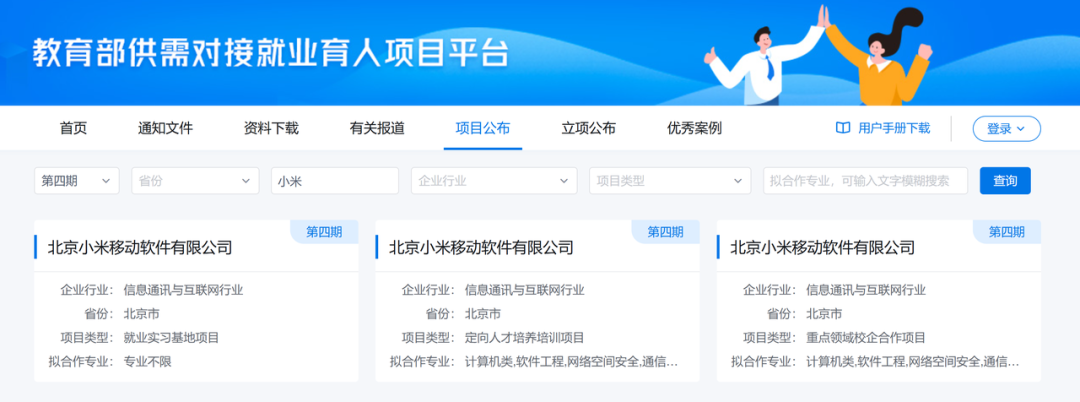Viewport: 1080px width, 402px height.
Task: Click the 小米 company search field
Action: (334, 181)
